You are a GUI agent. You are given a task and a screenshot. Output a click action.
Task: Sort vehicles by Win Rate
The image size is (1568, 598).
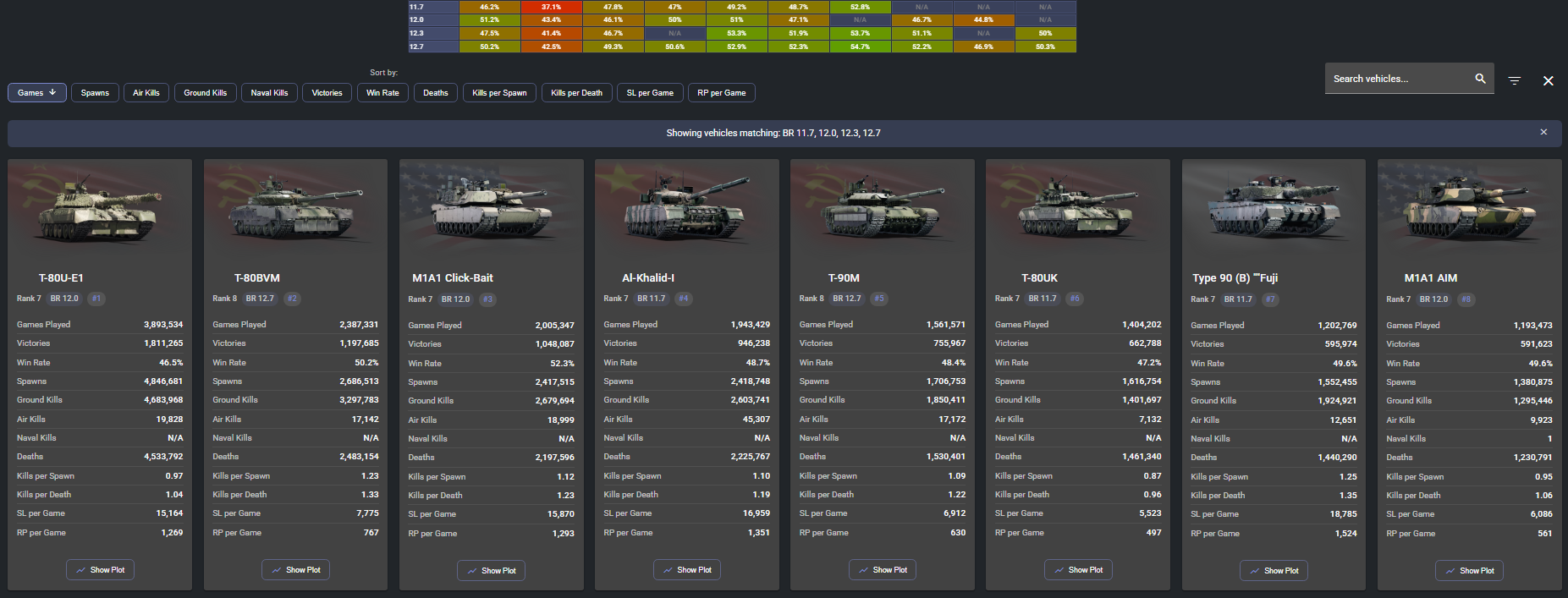(382, 93)
